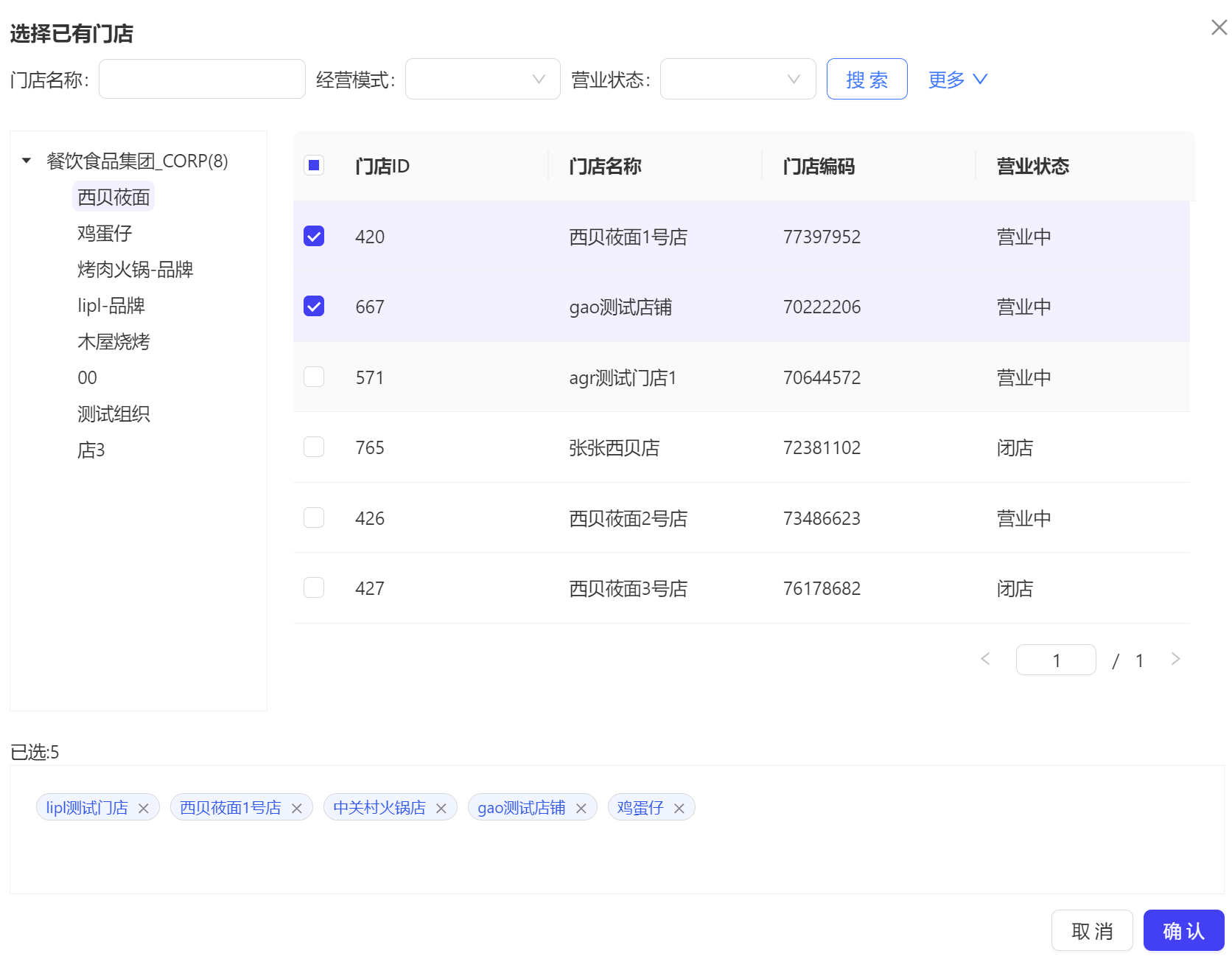The image size is (1232, 959).
Task: Click the 中关村火锅店 selected tag label
Action: pos(379,808)
